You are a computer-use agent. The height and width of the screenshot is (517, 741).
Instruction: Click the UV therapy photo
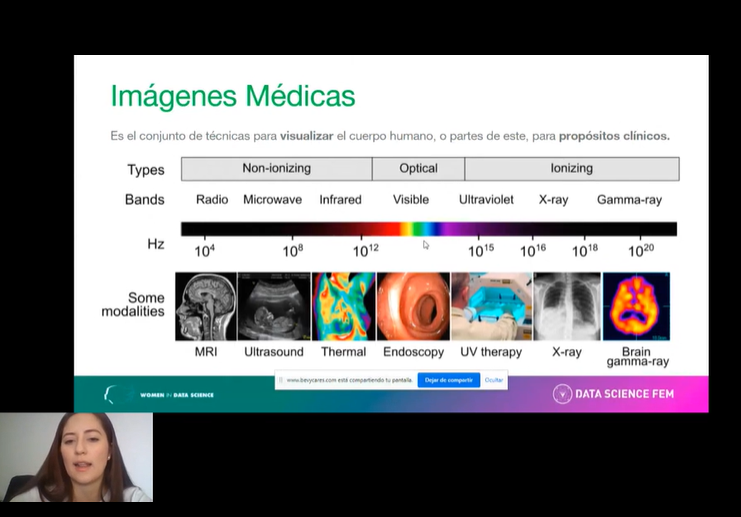[491, 306]
